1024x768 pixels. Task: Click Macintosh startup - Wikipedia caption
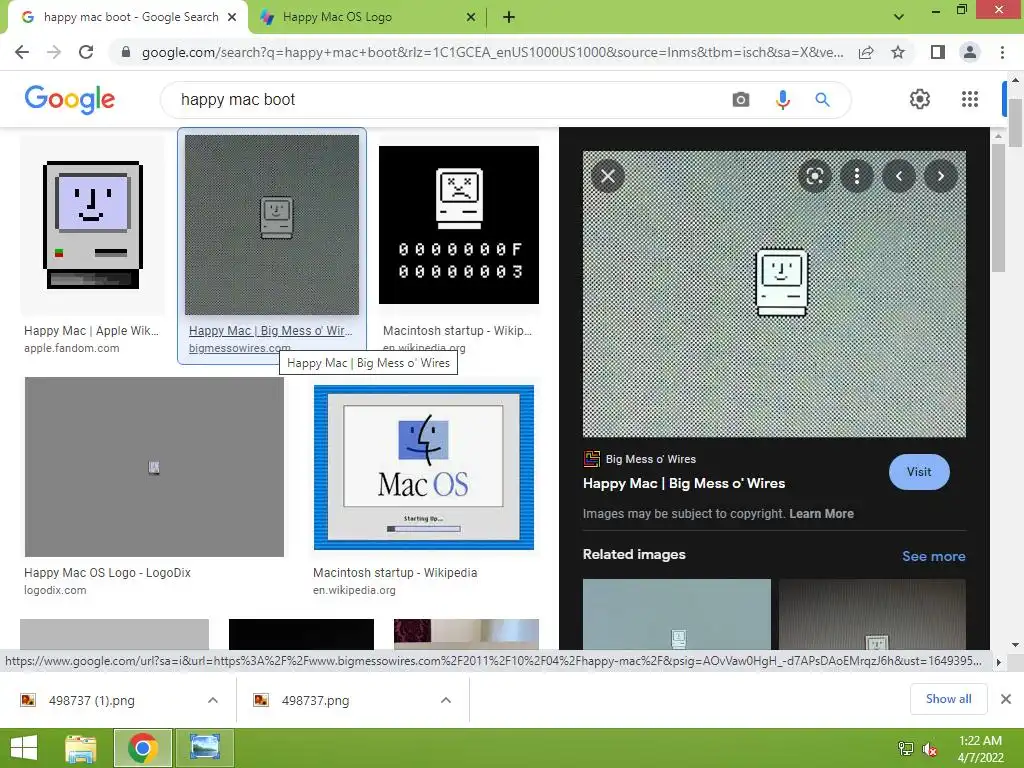point(395,573)
